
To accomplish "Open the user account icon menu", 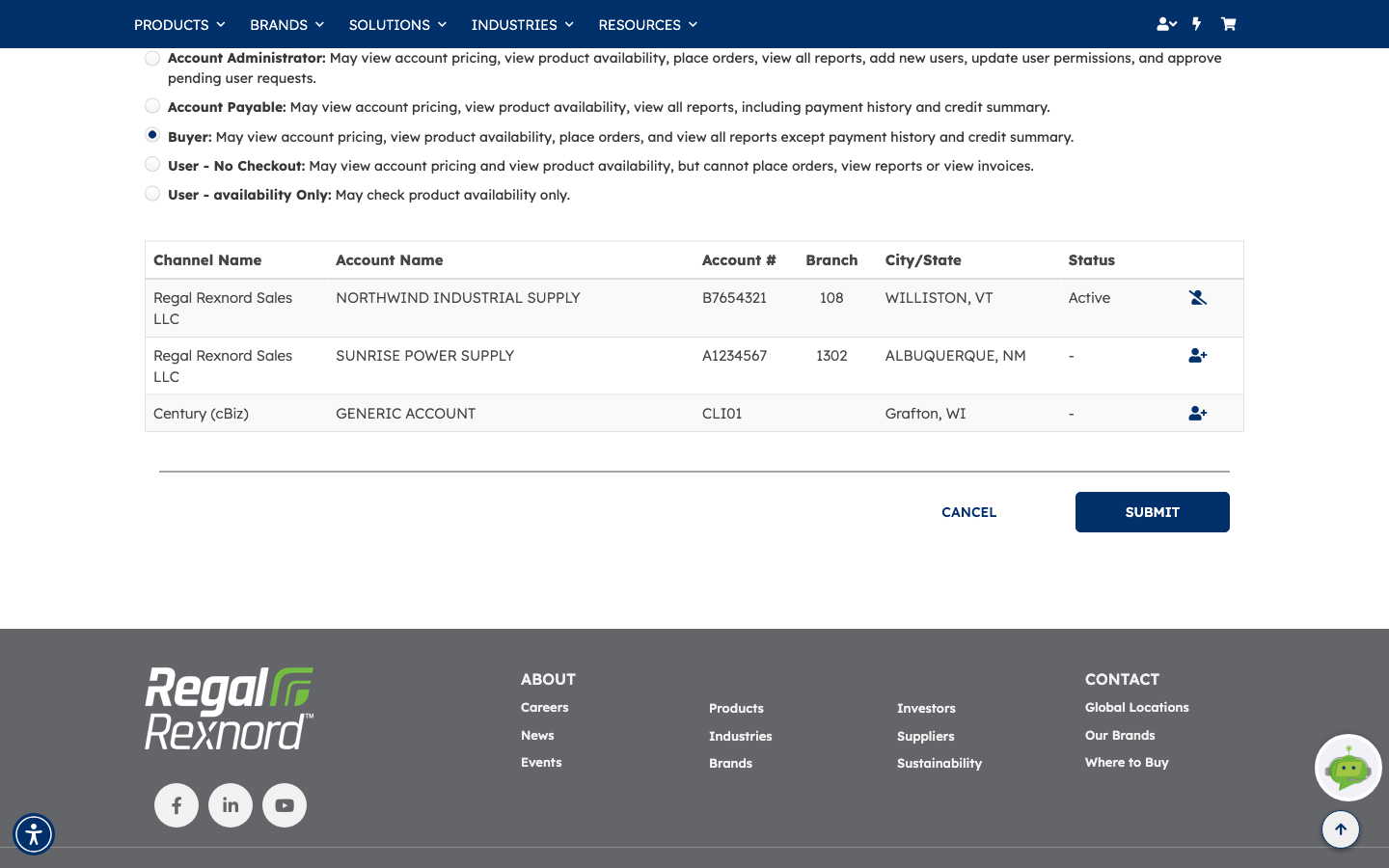I will [1166, 24].
